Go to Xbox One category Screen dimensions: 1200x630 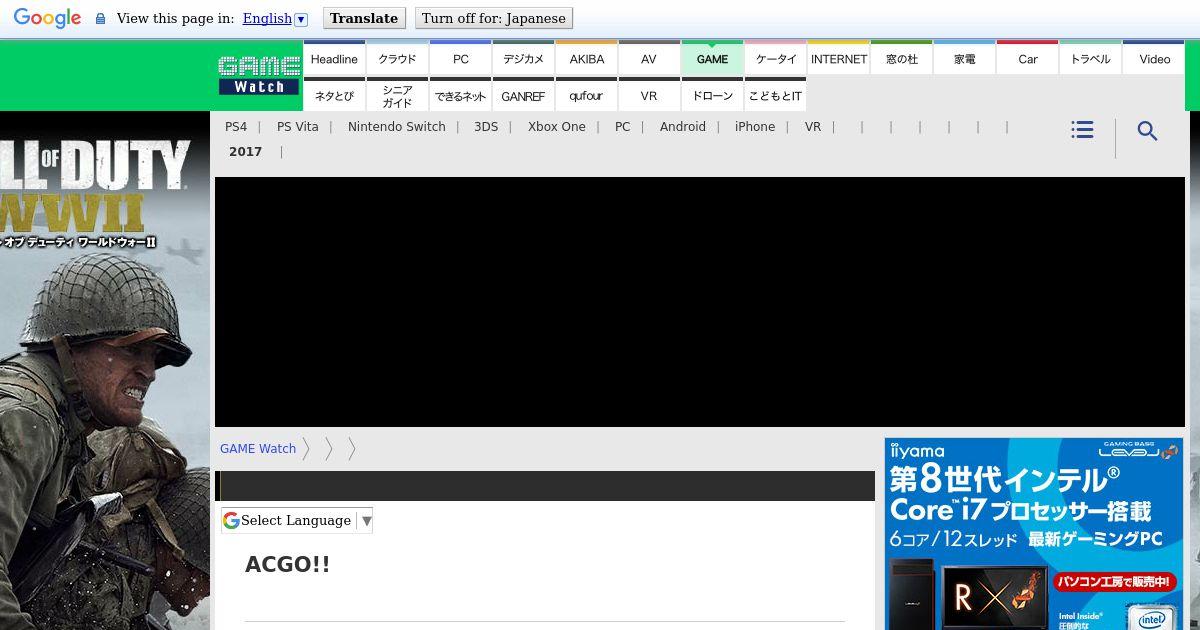click(557, 127)
